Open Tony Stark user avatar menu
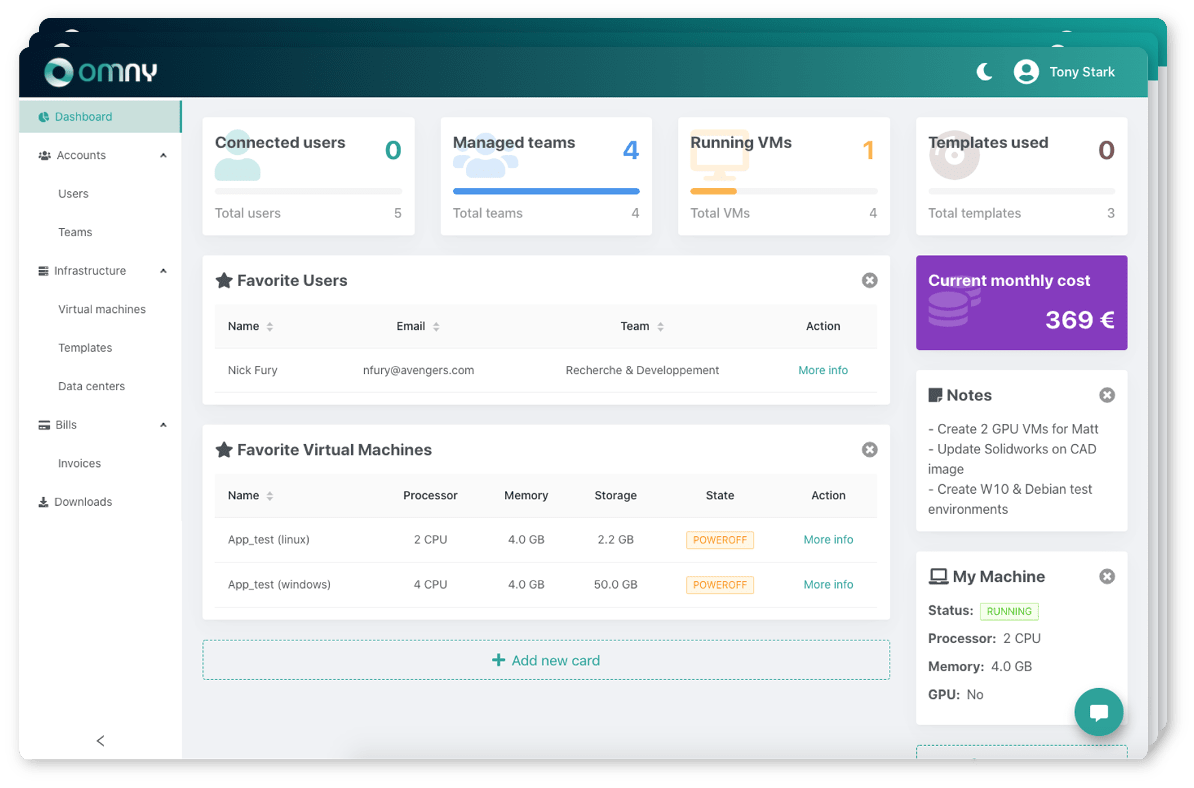Image resolution: width=1194 pixels, height=788 pixels. coord(1026,72)
